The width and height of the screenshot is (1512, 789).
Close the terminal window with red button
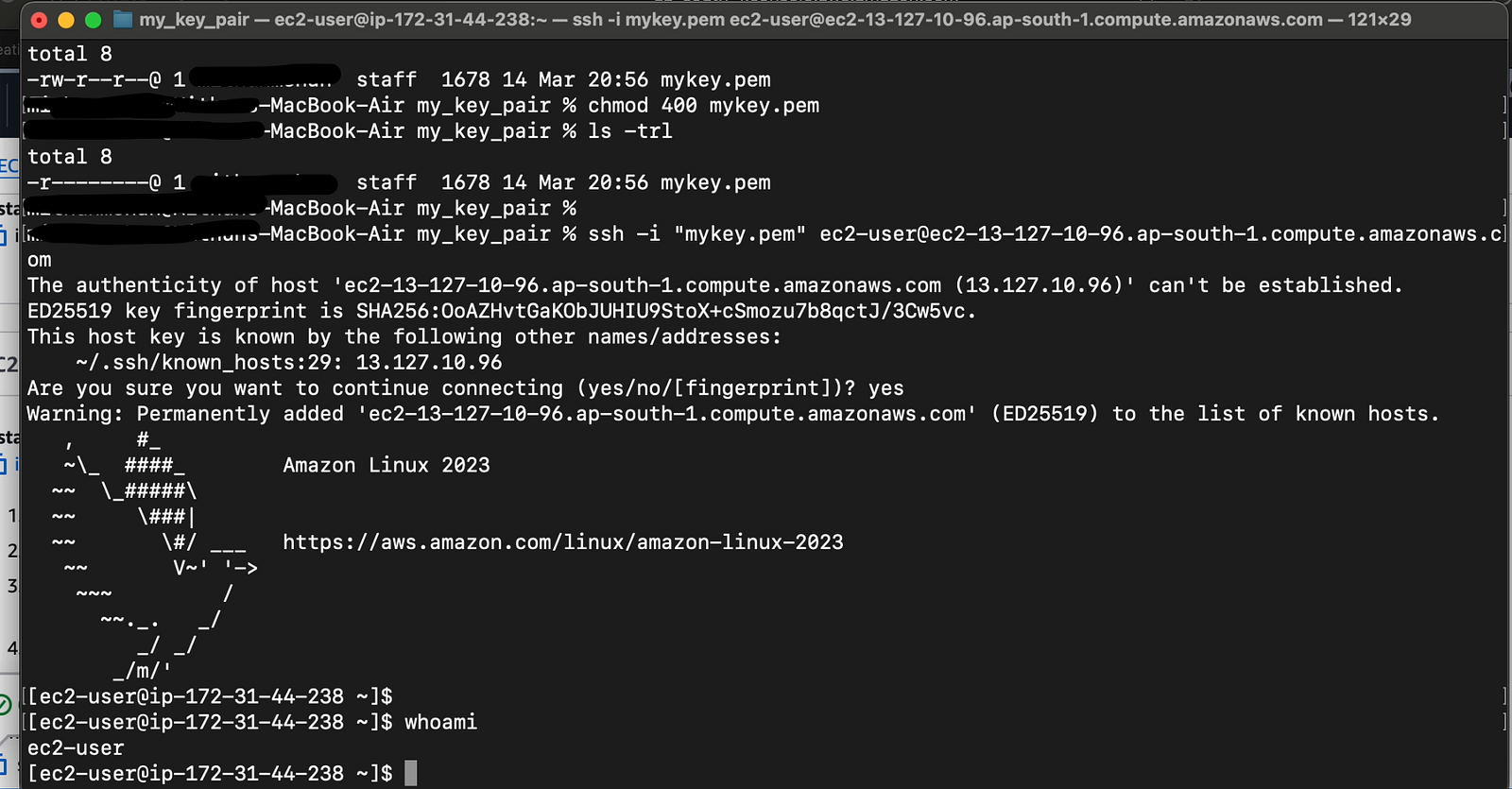39,20
